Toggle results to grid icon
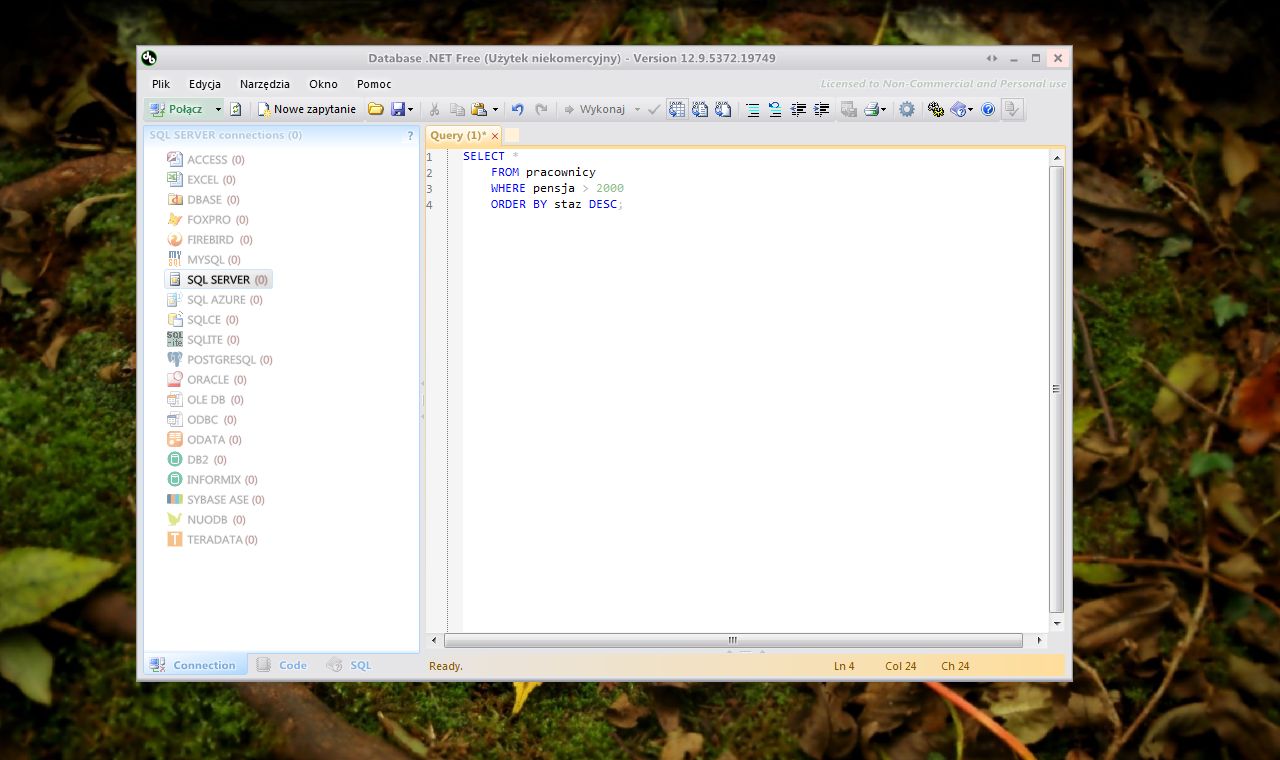The image size is (1280, 760). 677,109
